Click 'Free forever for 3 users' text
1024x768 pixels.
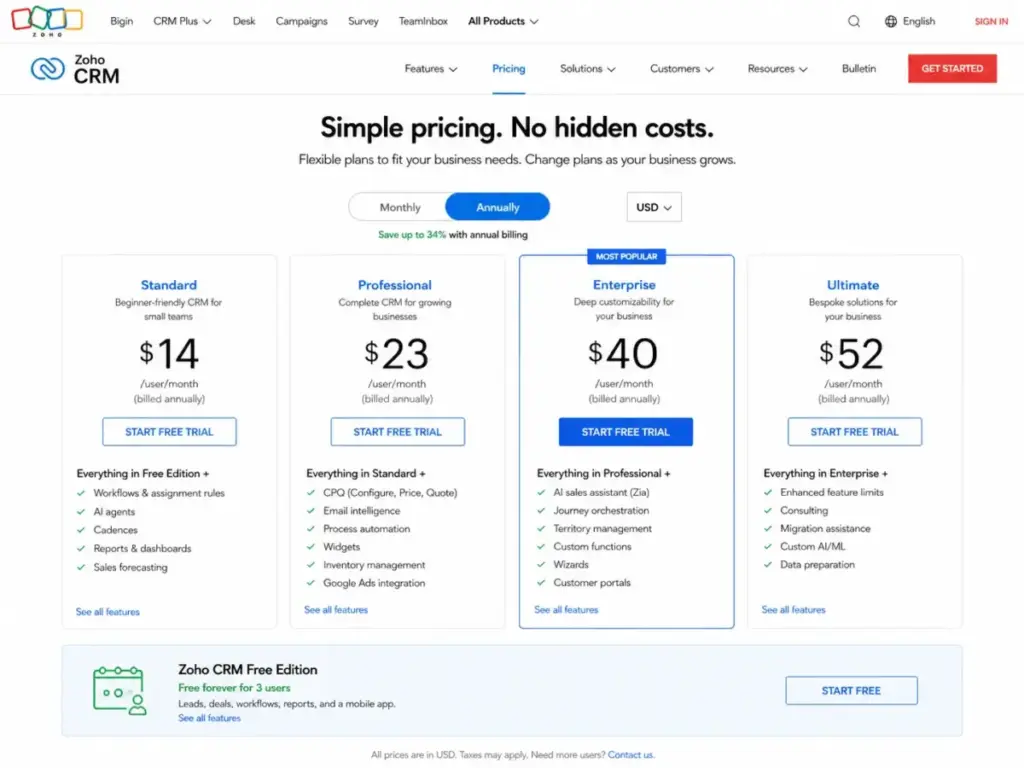tap(234, 688)
